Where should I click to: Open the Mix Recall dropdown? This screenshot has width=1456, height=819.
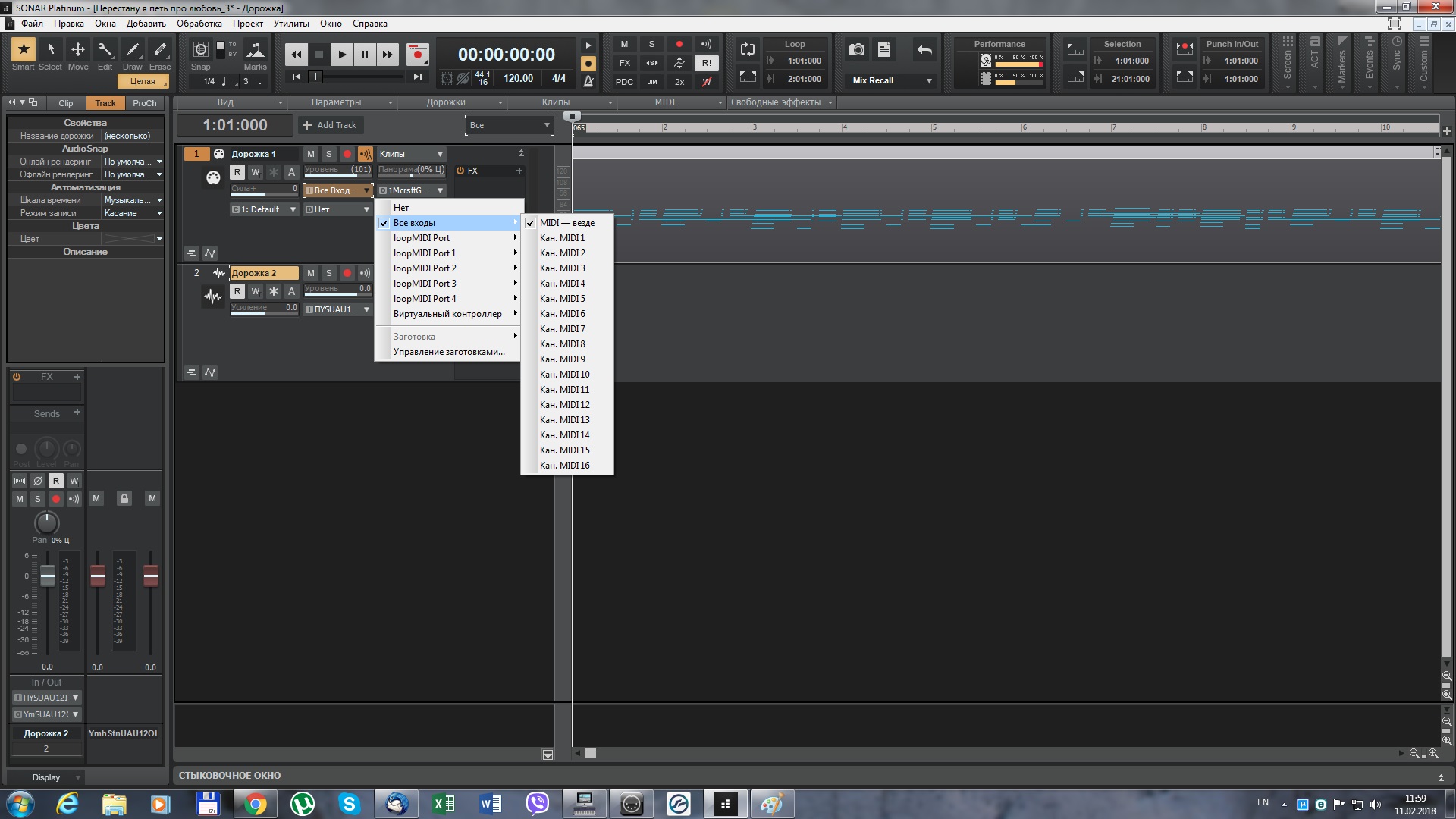(x=929, y=80)
